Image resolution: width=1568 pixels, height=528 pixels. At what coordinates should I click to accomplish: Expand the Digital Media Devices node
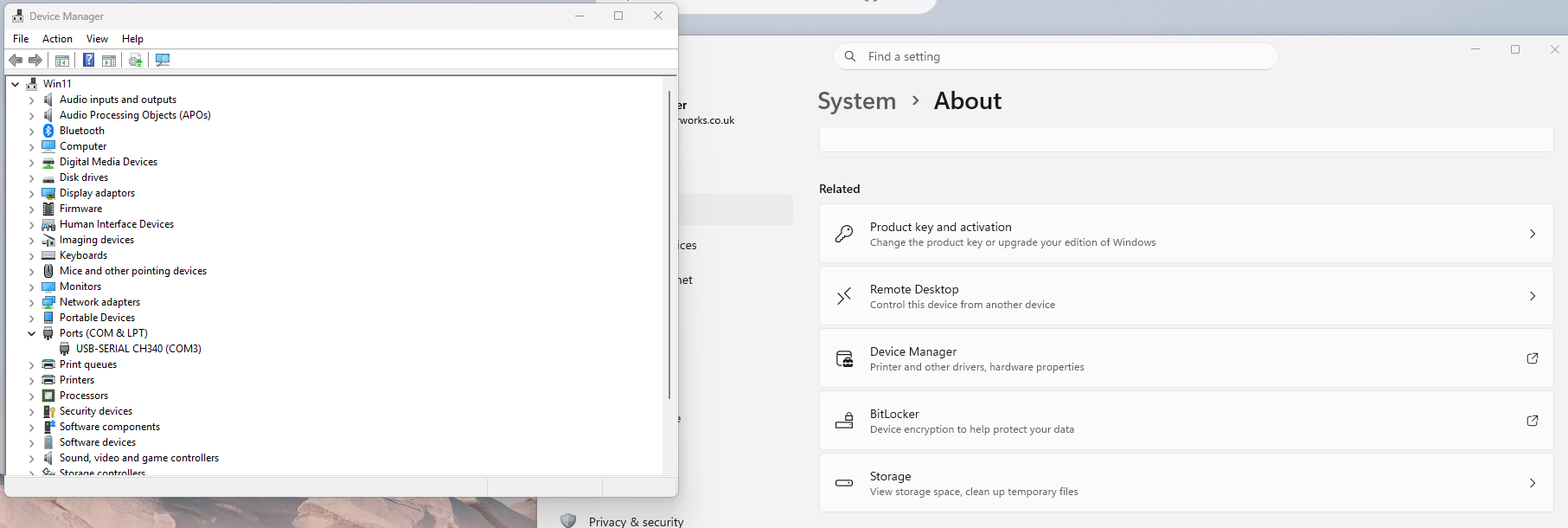[x=32, y=163]
